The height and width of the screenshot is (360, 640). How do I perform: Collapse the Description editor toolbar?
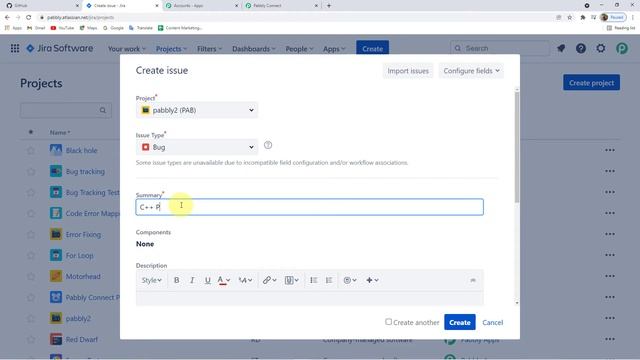click(x=473, y=280)
